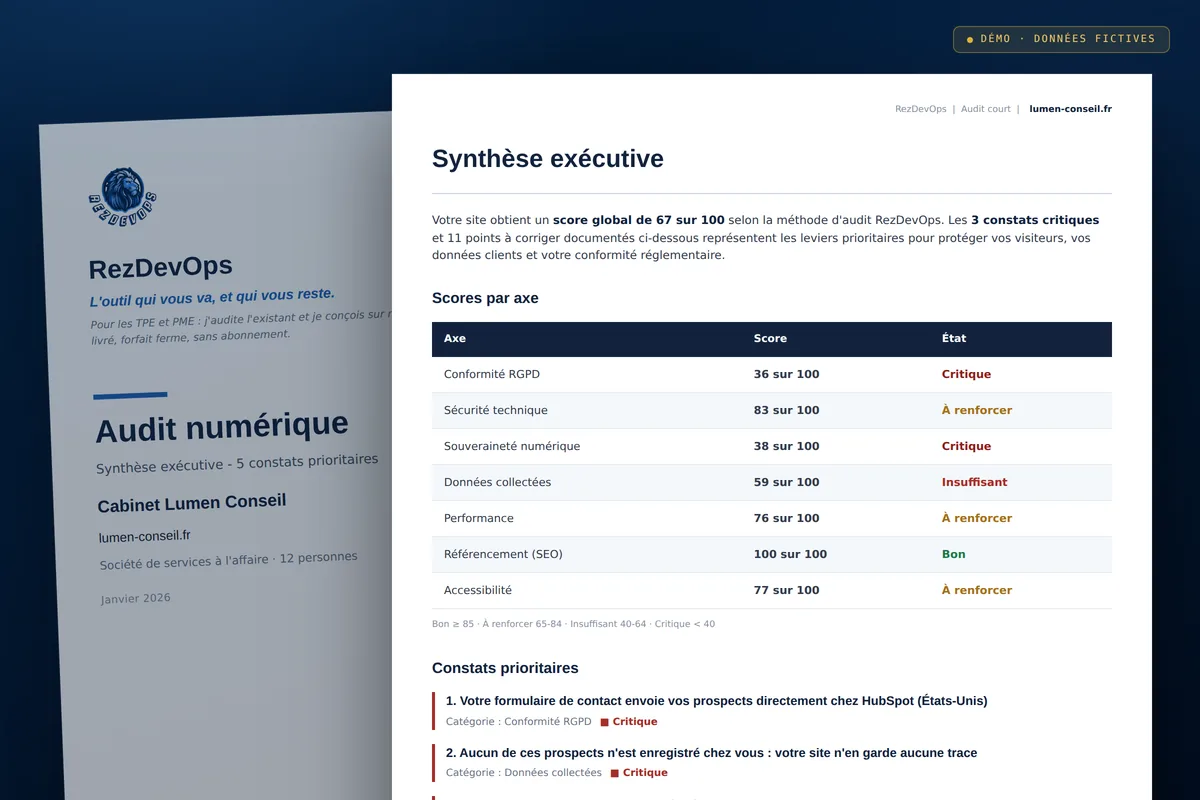Click the '83 sur 100' score cell
Image resolution: width=1200 pixels, height=800 pixels.
coord(786,410)
